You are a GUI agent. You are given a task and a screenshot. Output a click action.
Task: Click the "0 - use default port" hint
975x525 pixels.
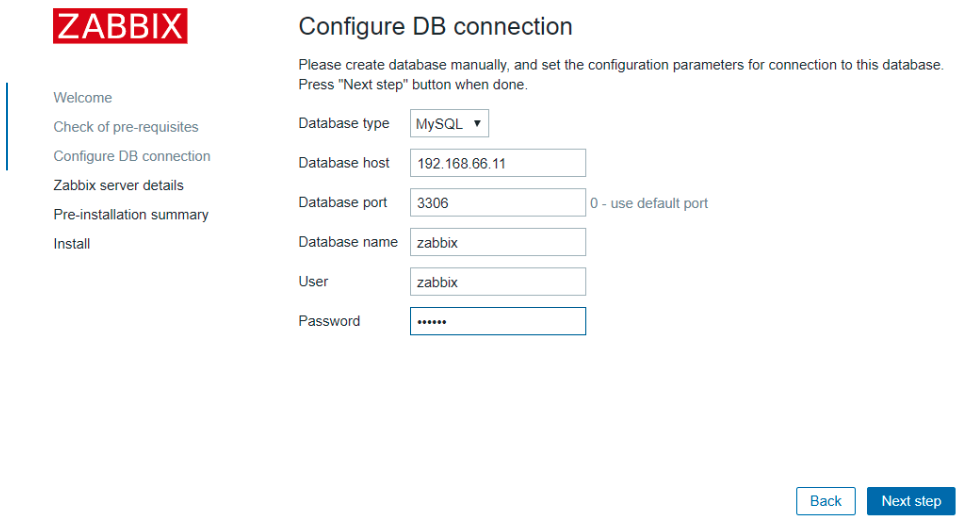(x=649, y=203)
